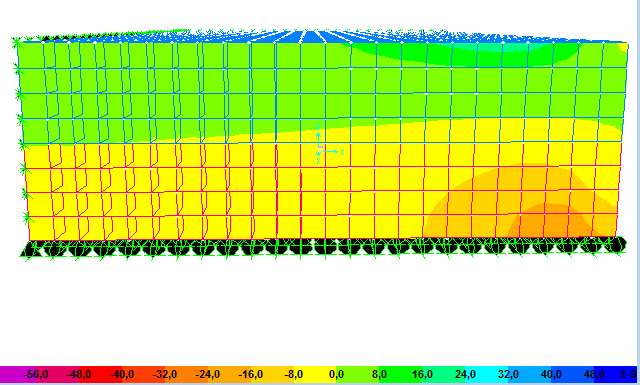Image resolution: width=640 pixels, height=385 pixels.
Task: Click the vertical pane border at right edge
Action: pyautogui.click(x=638, y=184)
